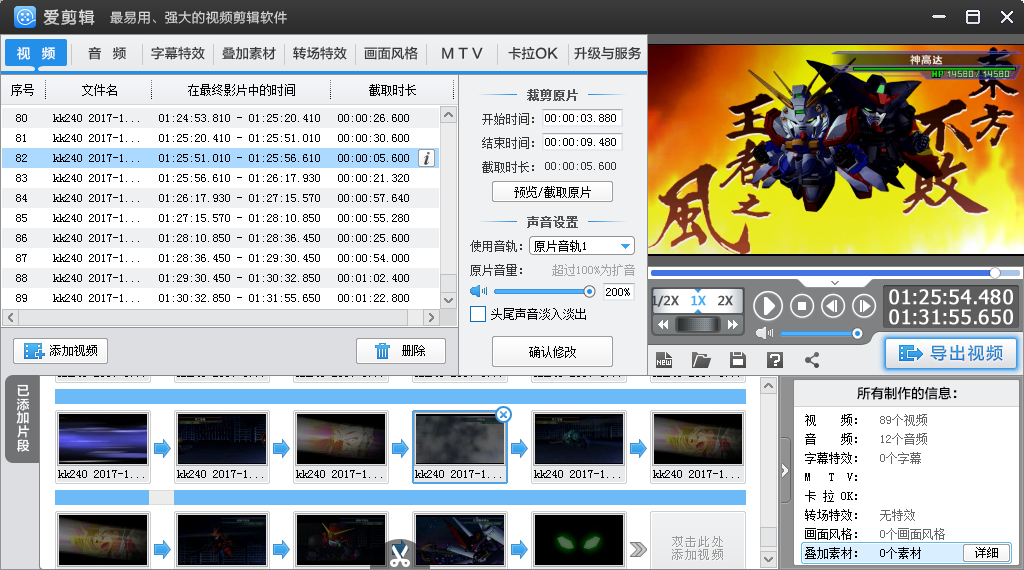Click the 已添加片段 side tab

(22, 419)
